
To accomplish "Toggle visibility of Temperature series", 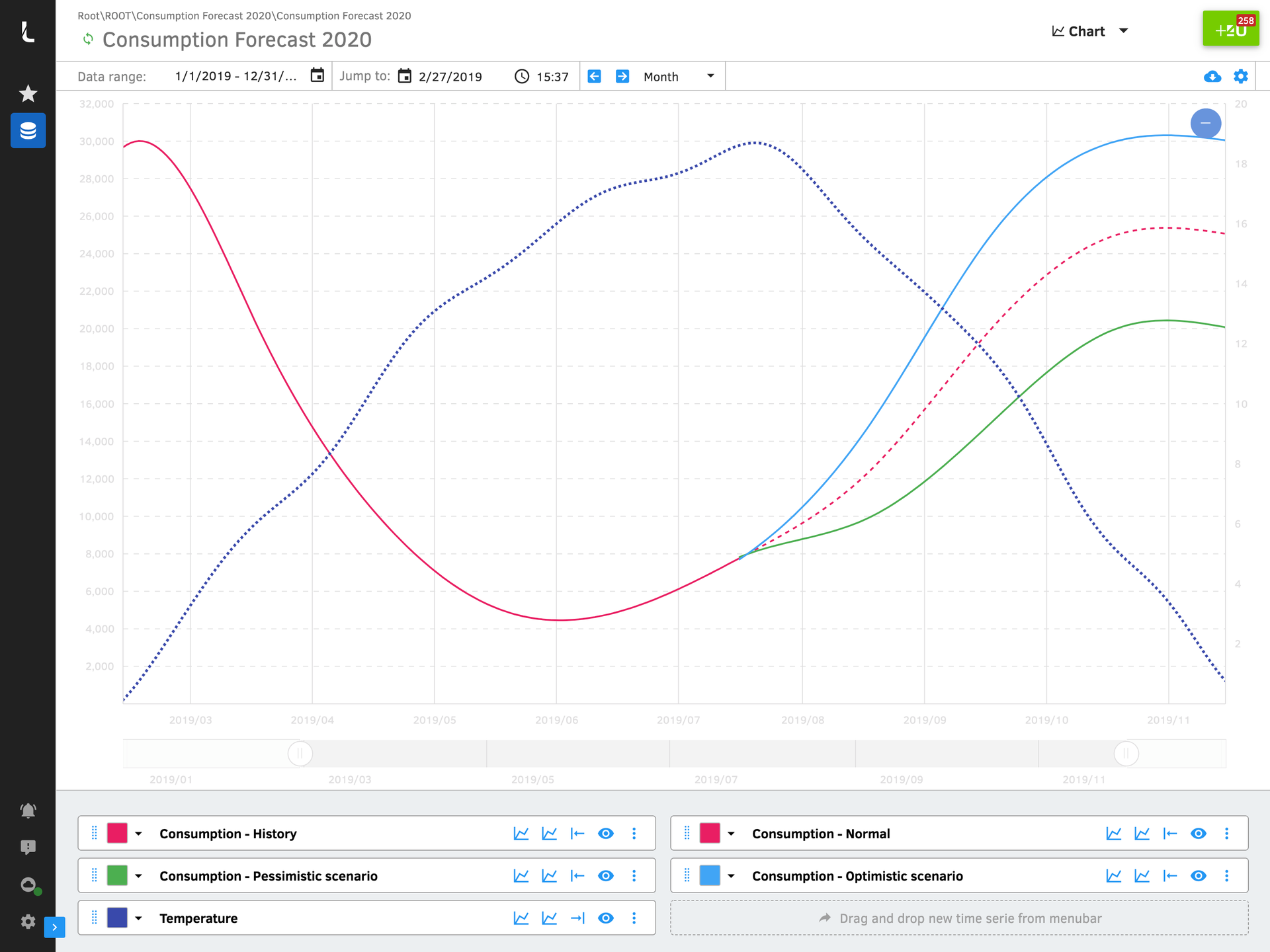I will [x=605, y=918].
